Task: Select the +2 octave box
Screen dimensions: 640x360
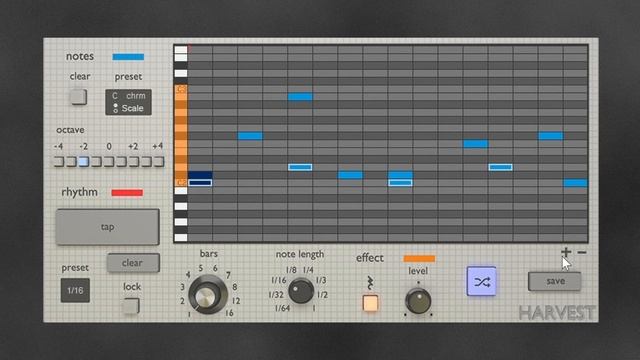Action: (133, 162)
